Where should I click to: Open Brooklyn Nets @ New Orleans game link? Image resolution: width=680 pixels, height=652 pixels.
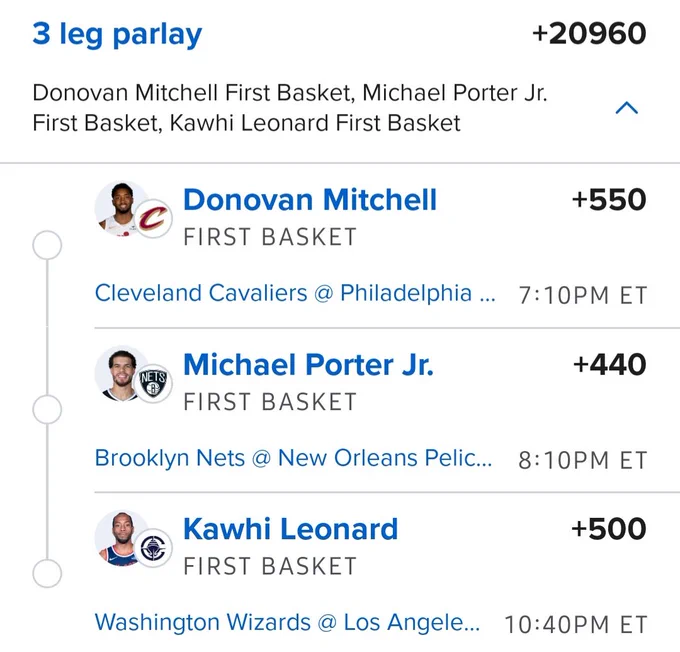point(294,458)
